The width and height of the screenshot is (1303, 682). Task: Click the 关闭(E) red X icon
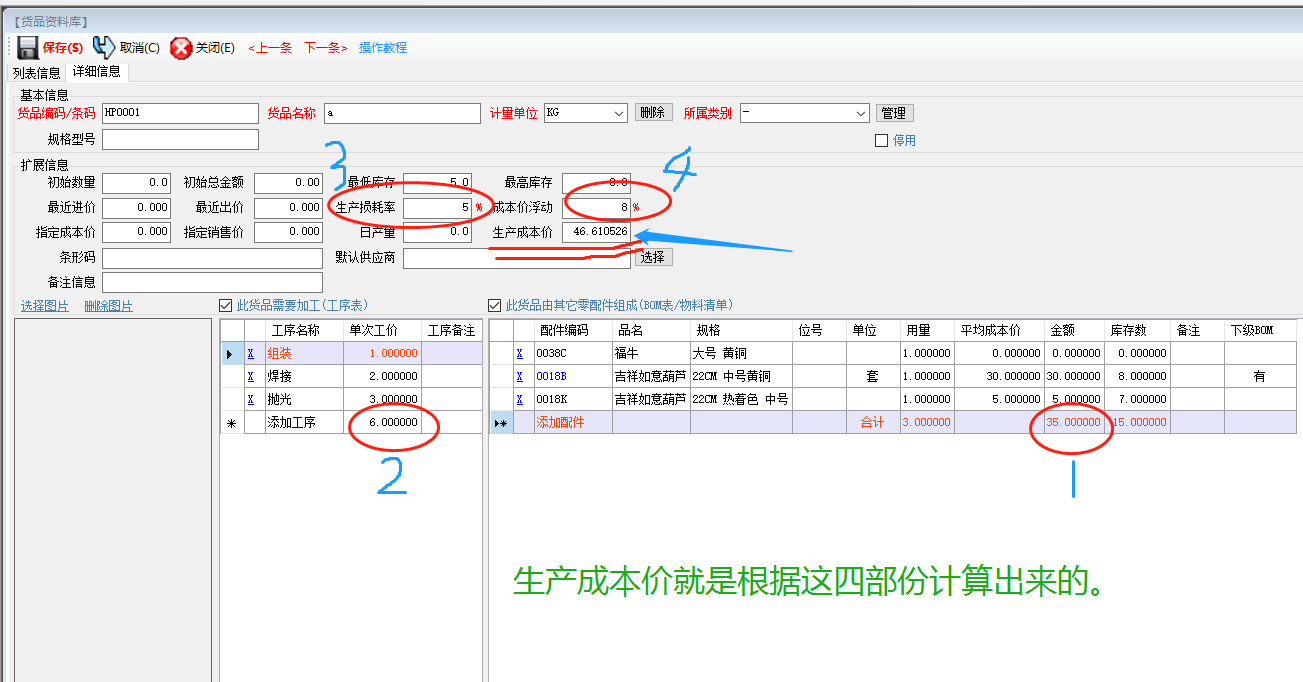181,47
